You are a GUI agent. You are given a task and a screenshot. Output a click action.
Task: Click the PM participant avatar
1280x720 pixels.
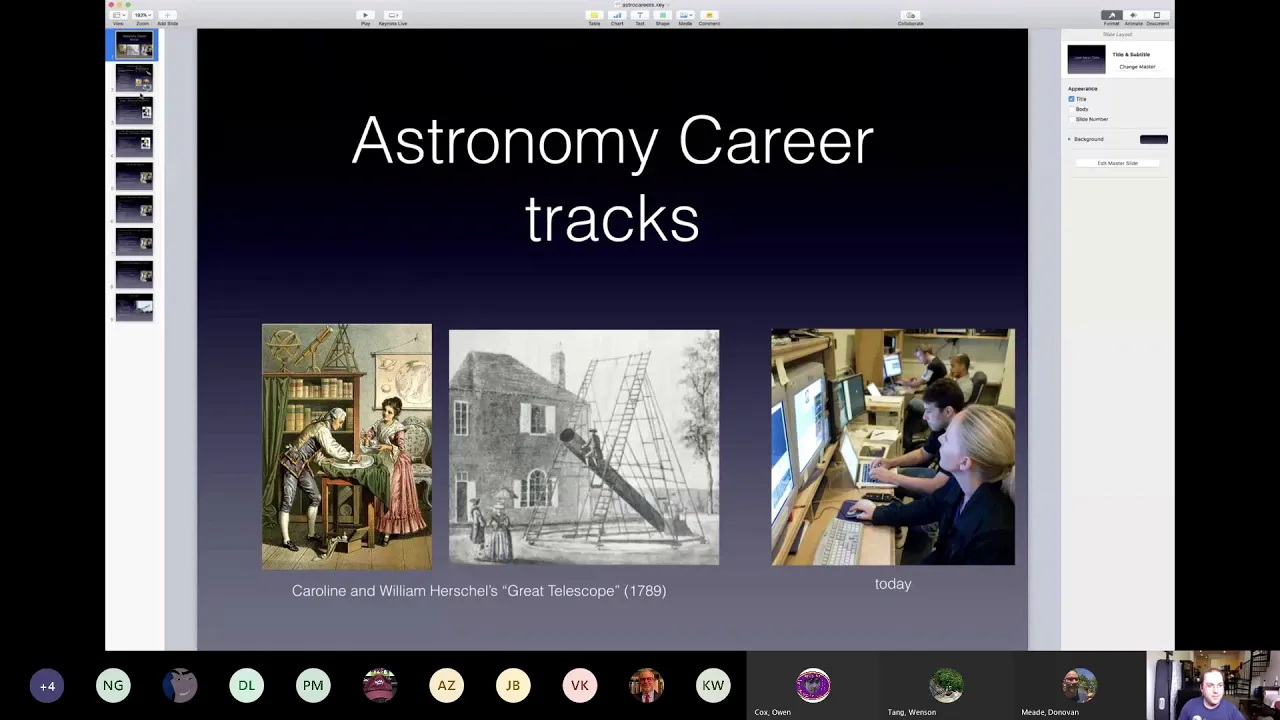pyautogui.click(x=313, y=686)
